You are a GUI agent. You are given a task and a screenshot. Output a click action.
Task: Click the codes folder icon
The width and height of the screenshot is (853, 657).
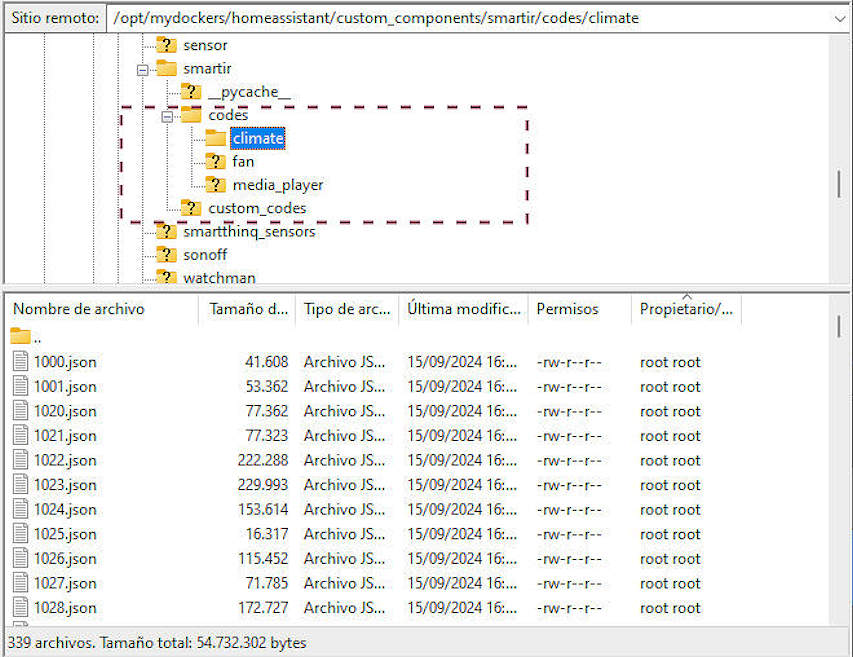(x=191, y=115)
